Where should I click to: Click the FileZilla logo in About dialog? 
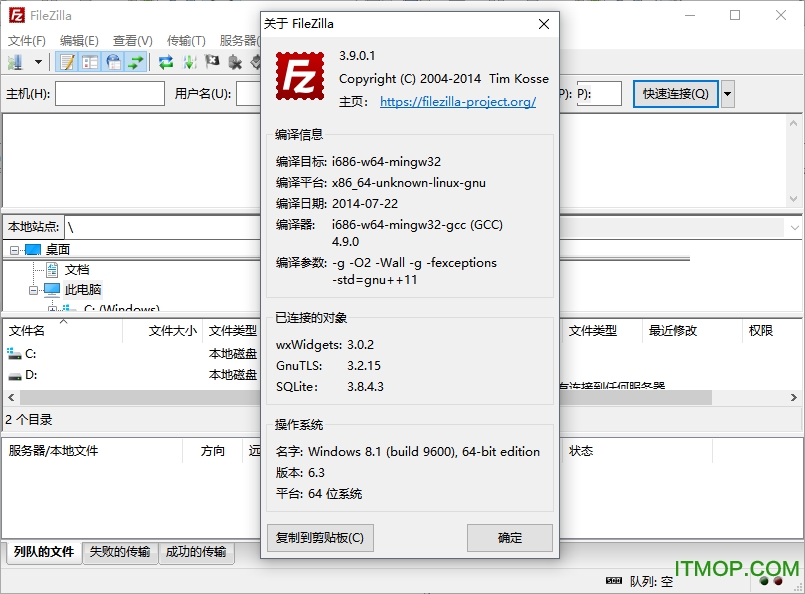[x=300, y=76]
